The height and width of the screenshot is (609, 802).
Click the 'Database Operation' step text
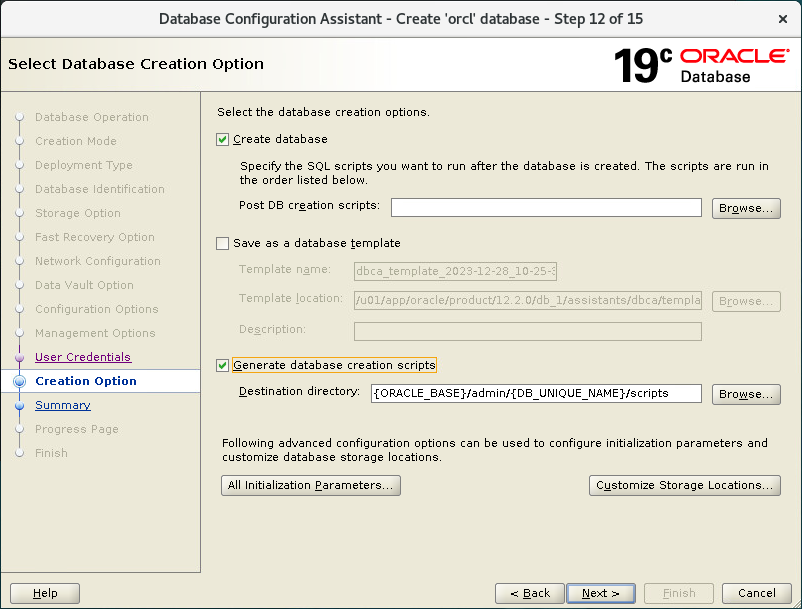pos(92,117)
